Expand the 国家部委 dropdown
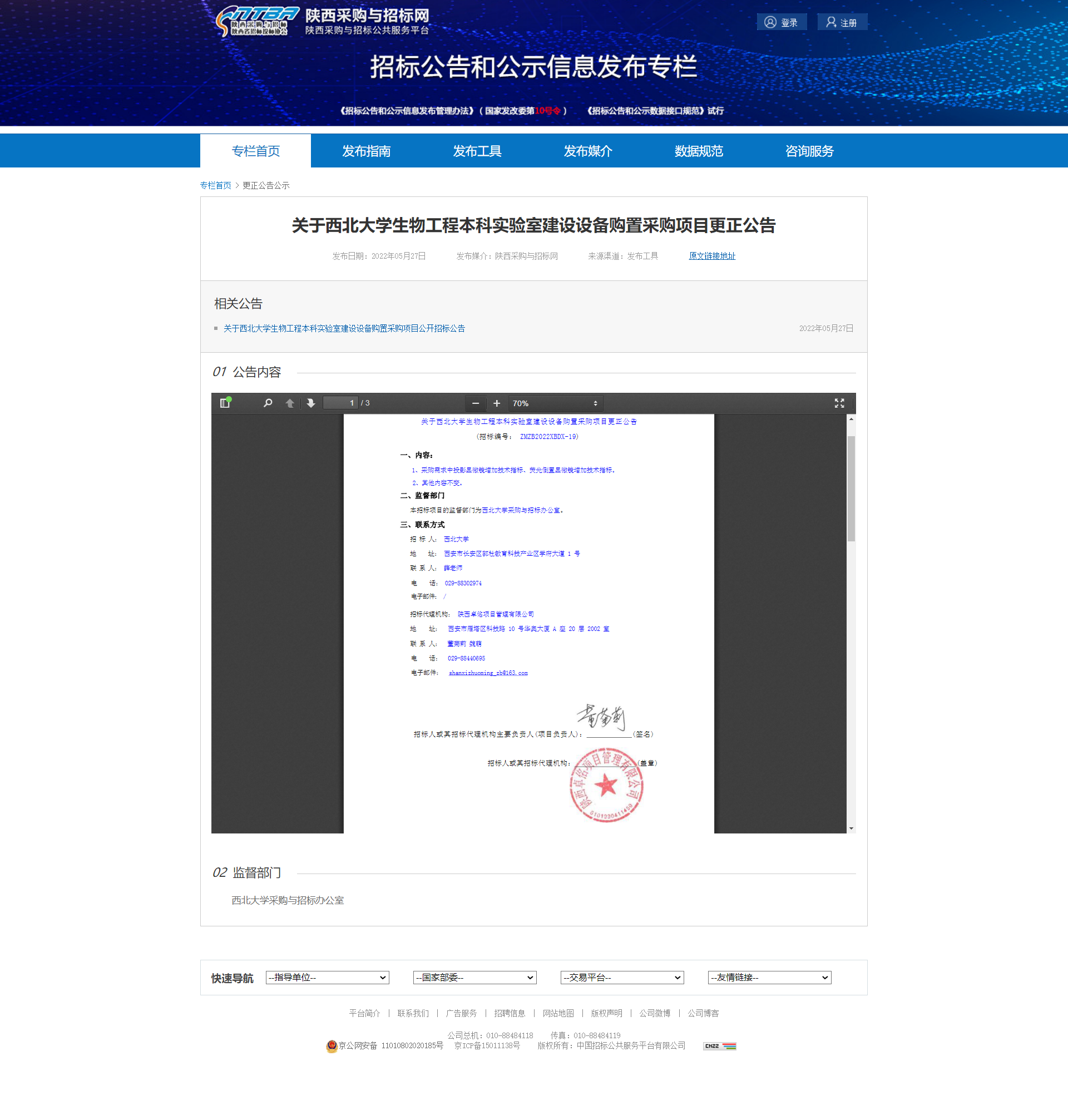Image resolution: width=1068 pixels, height=1120 pixels. (474, 978)
